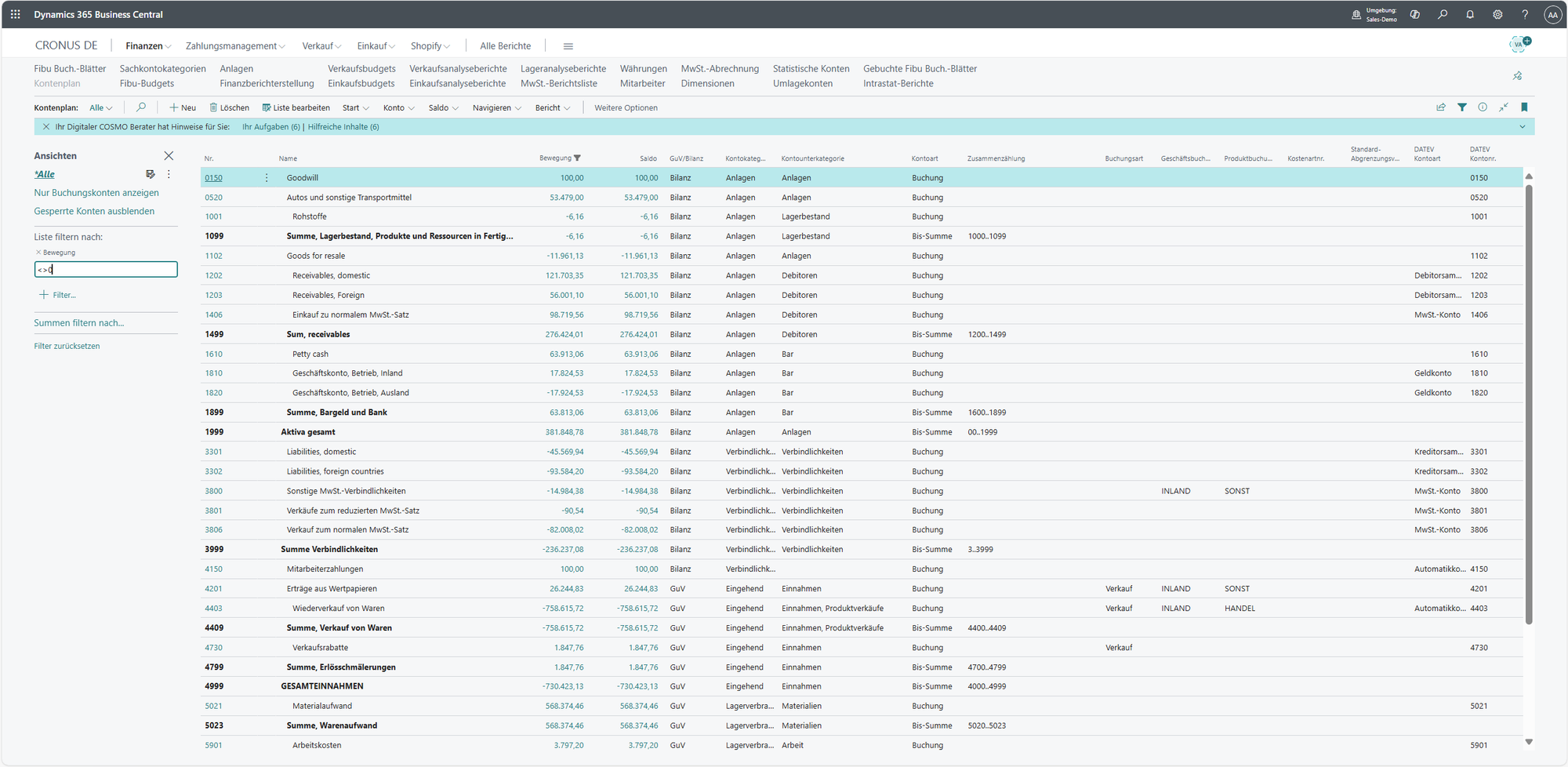
Task: Open the Alle Berichte menu item
Action: pos(505,46)
